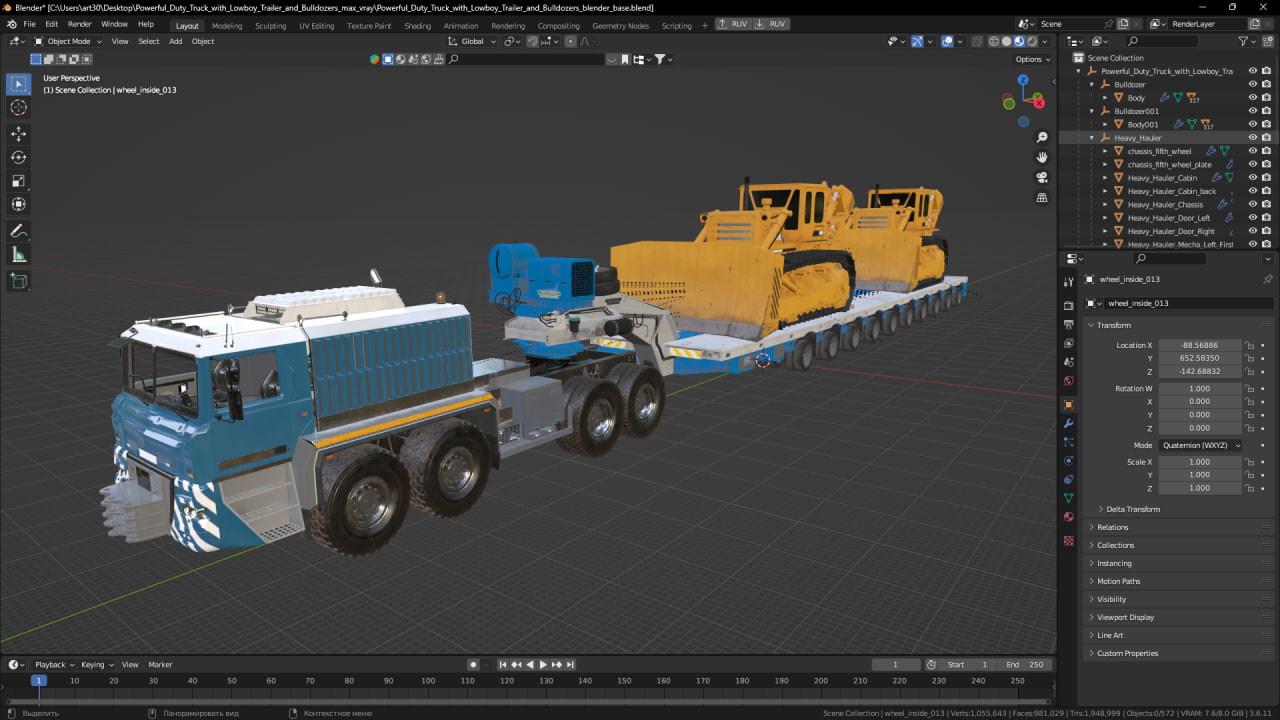Open the Add menu in viewport header
The height and width of the screenshot is (720, 1280).
tap(176, 41)
